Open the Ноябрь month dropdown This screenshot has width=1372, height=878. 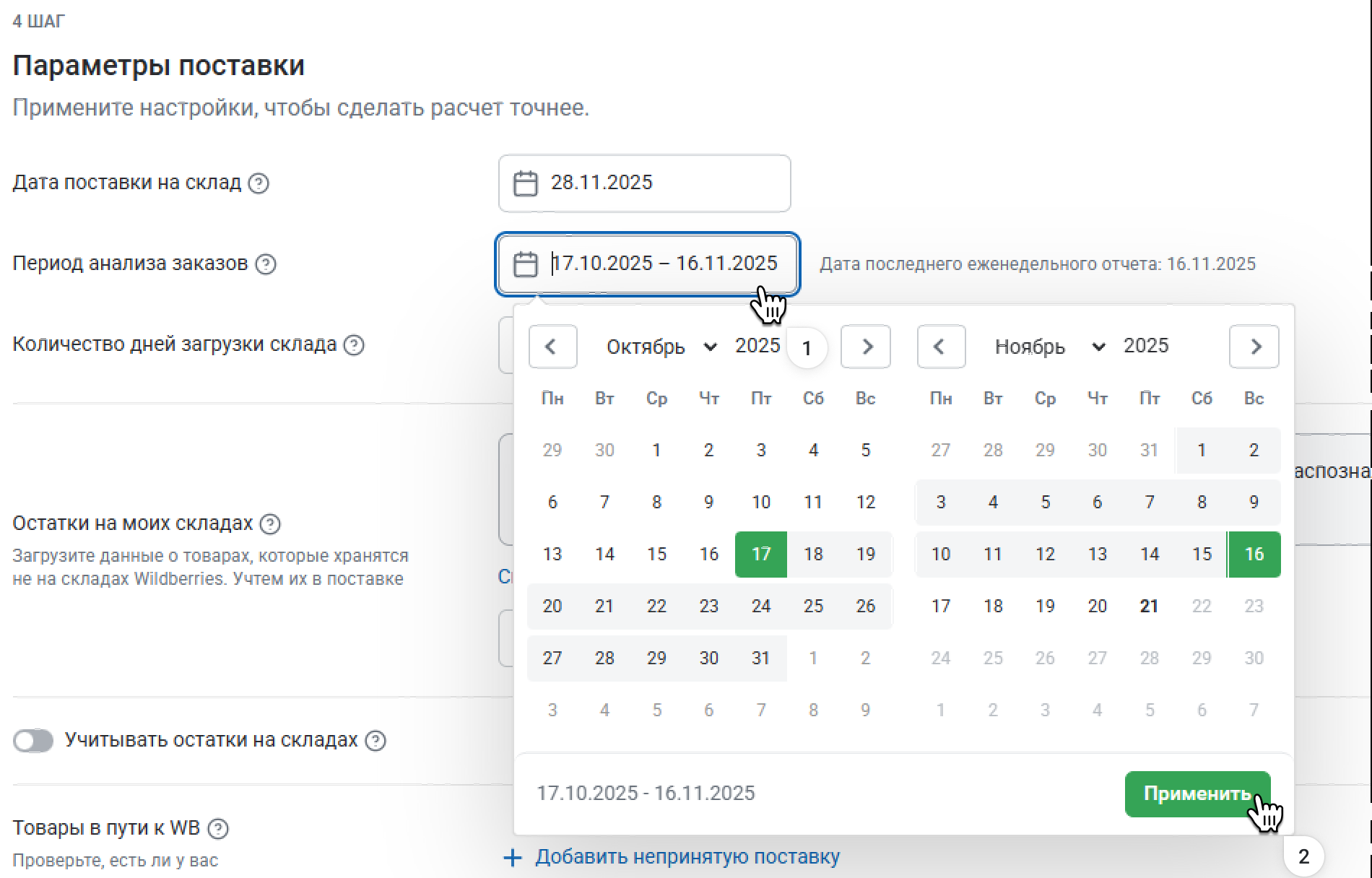pos(1049,347)
